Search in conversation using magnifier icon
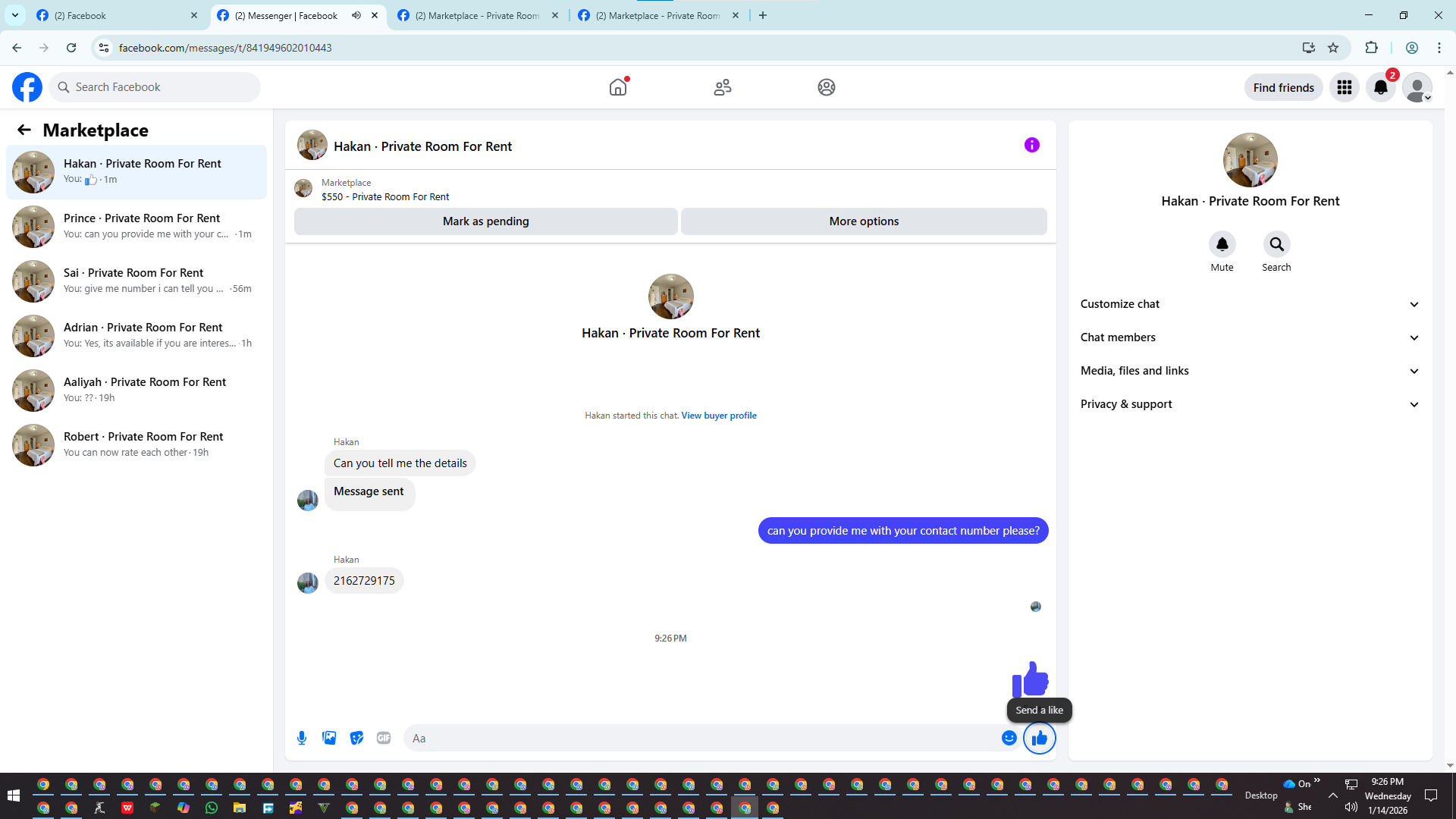 [x=1276, y=244]
